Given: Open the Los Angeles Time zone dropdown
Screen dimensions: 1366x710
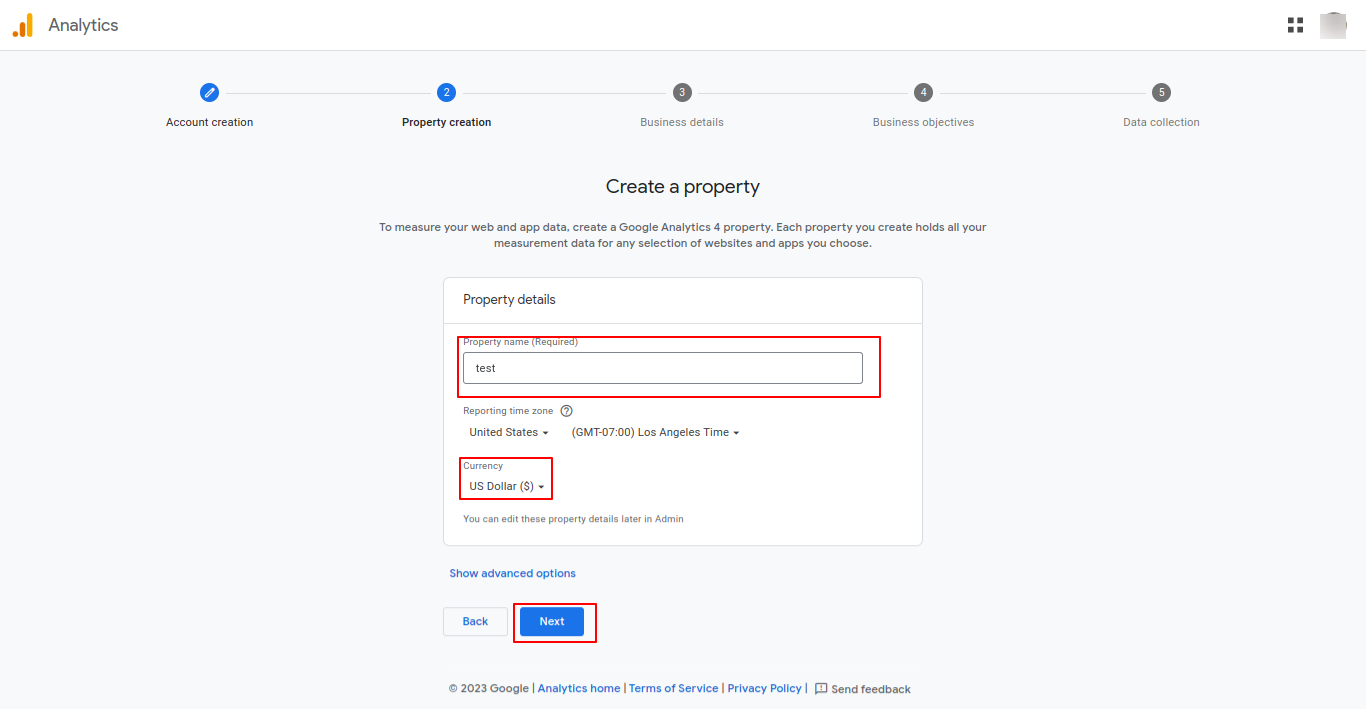Looking at the screenshot, I should 655,433.
